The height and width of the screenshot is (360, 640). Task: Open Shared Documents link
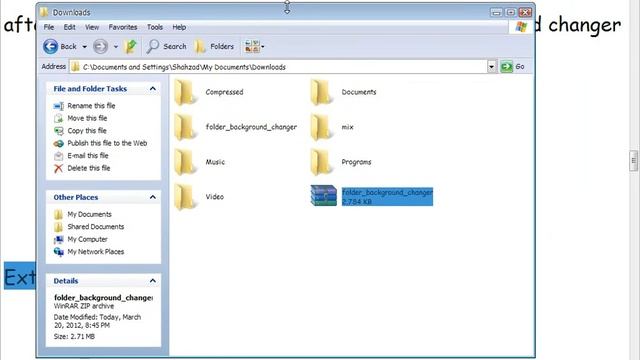pyautogui.click(x=96, y=227)
